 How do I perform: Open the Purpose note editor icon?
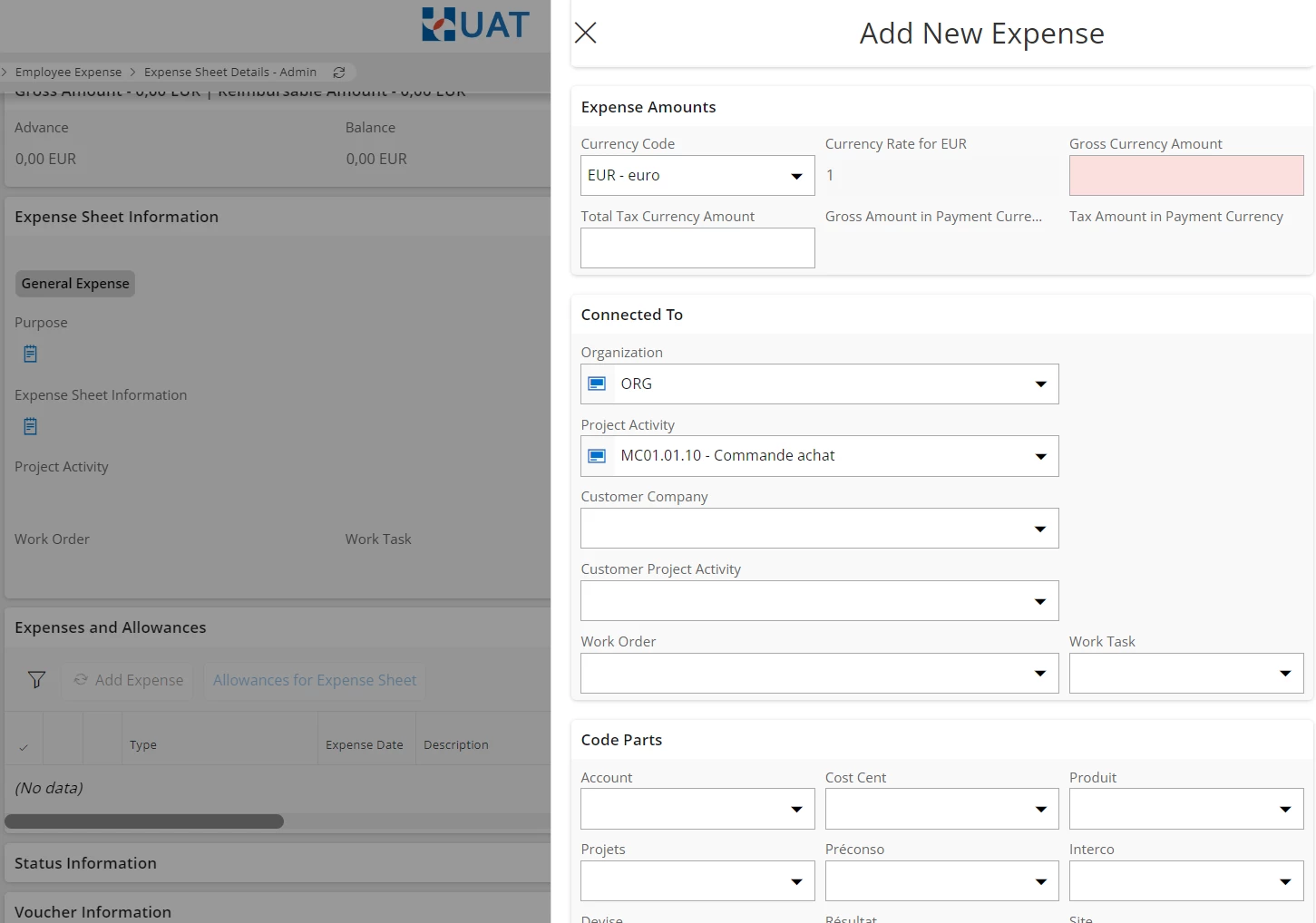click(30, 354)
